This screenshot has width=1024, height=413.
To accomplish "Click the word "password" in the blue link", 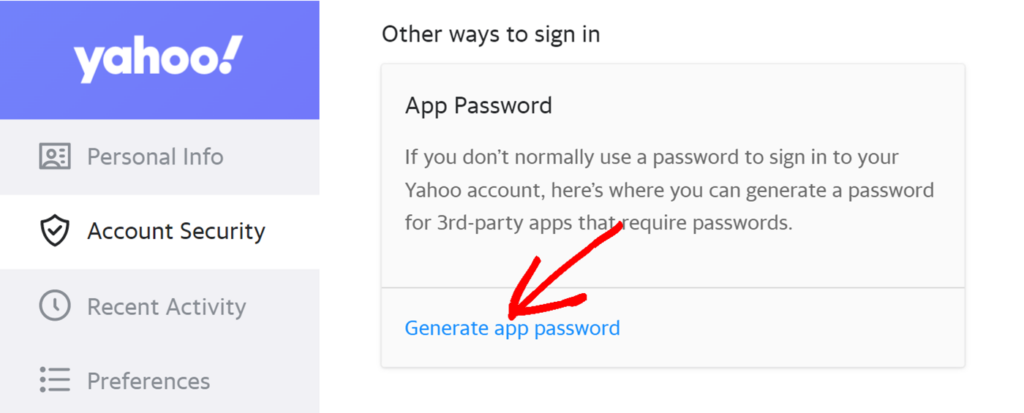I will (577, 328).
